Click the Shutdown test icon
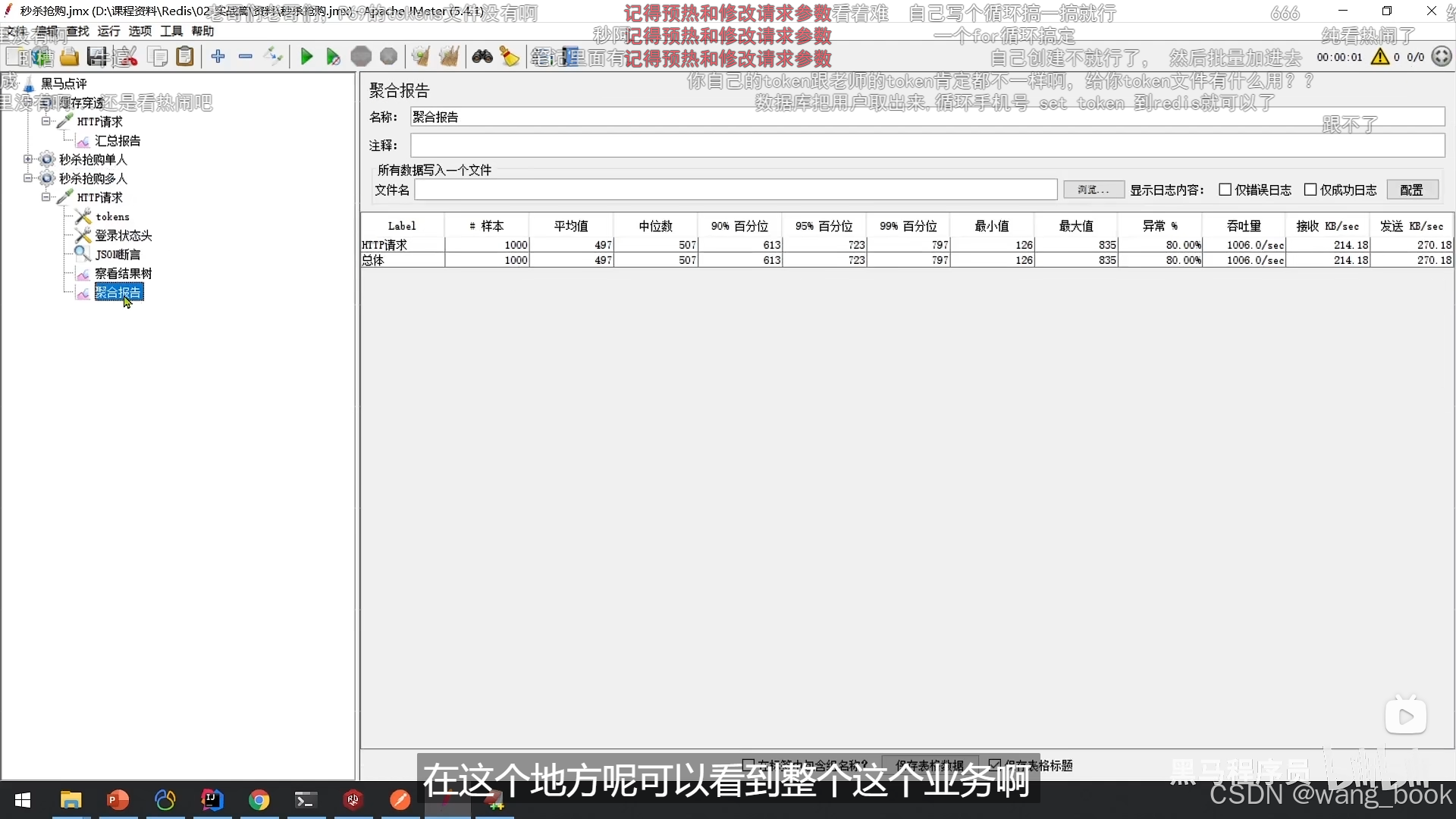The width and height of the screenshot is (1456, 819). (388, 57)
